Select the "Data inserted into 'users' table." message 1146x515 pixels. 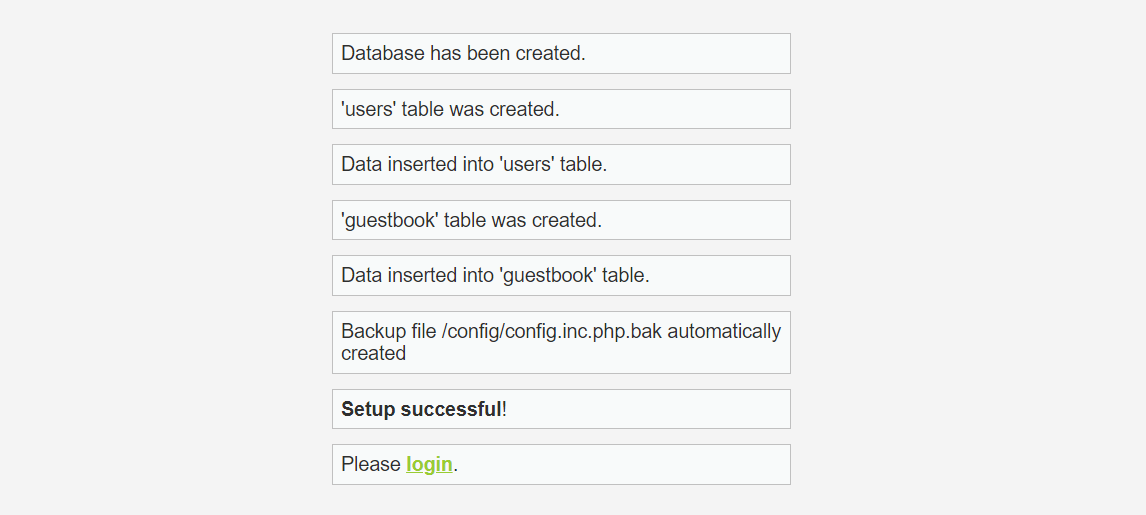[x=474, y=165]
